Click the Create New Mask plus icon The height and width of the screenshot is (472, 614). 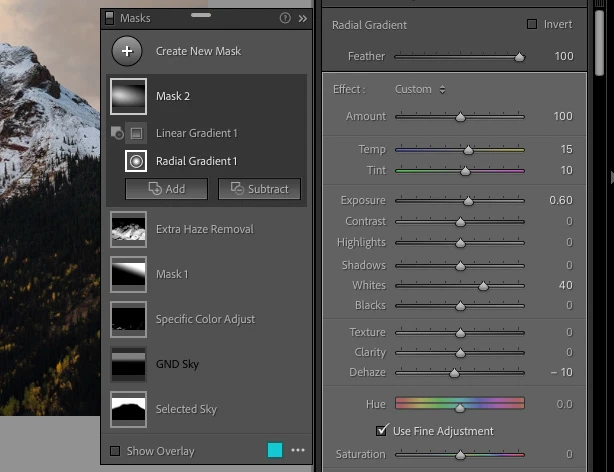pos(127,51)
